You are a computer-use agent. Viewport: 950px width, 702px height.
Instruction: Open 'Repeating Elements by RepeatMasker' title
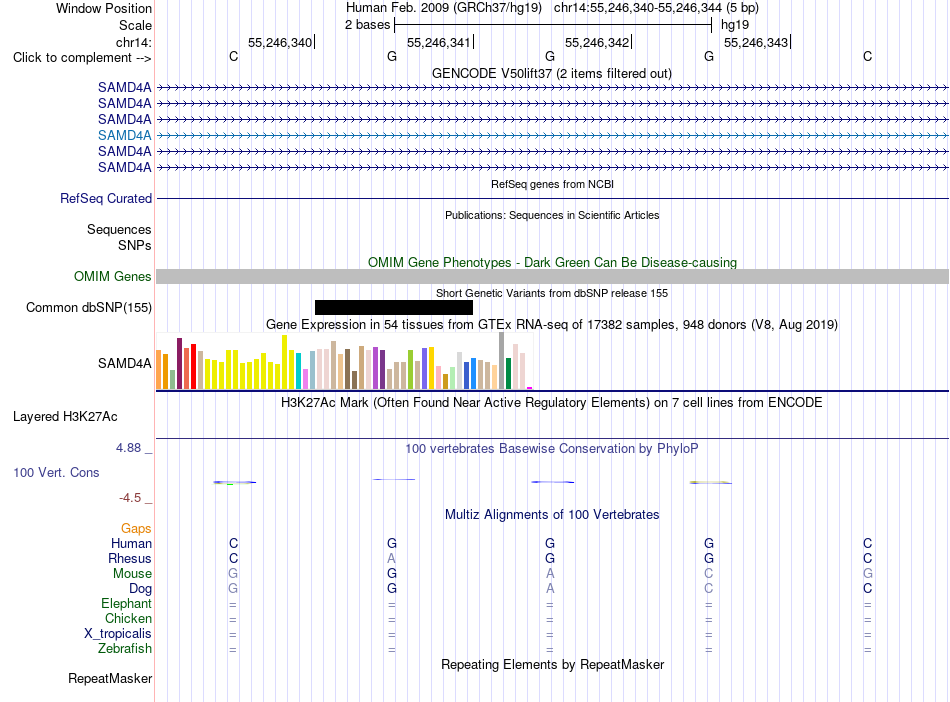pyautogui.click(x=552, y=664)
